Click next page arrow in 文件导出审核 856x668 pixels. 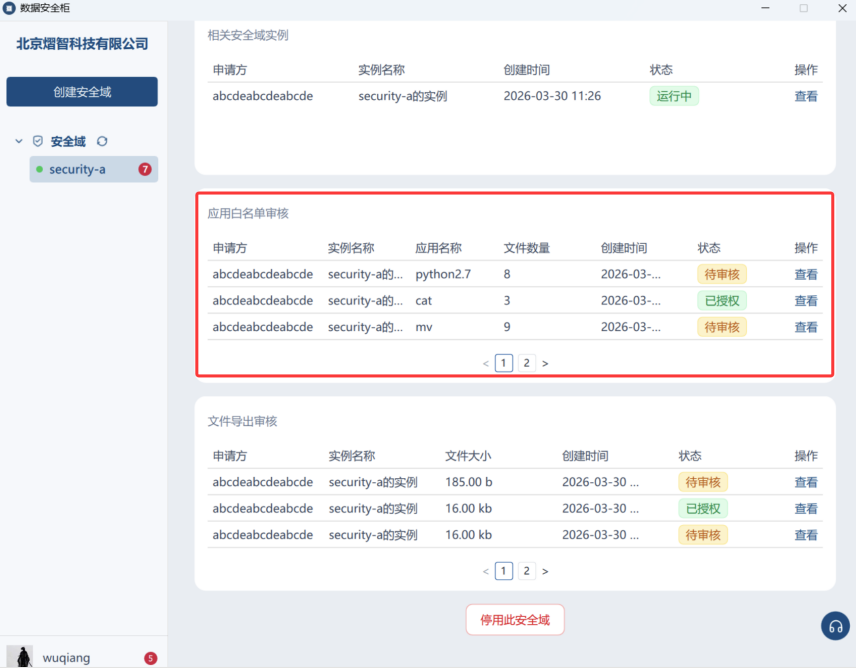(x=545, y=571)
